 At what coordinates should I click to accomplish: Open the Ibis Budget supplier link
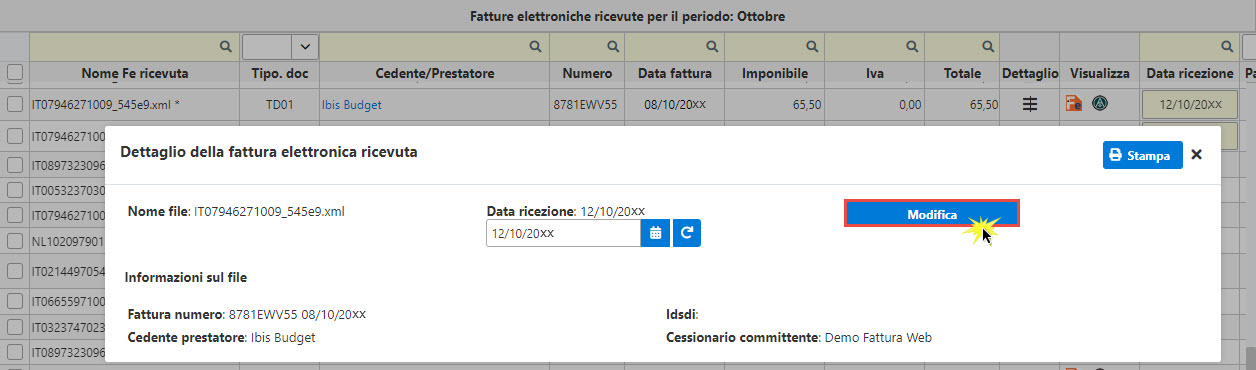pos(351,104)
